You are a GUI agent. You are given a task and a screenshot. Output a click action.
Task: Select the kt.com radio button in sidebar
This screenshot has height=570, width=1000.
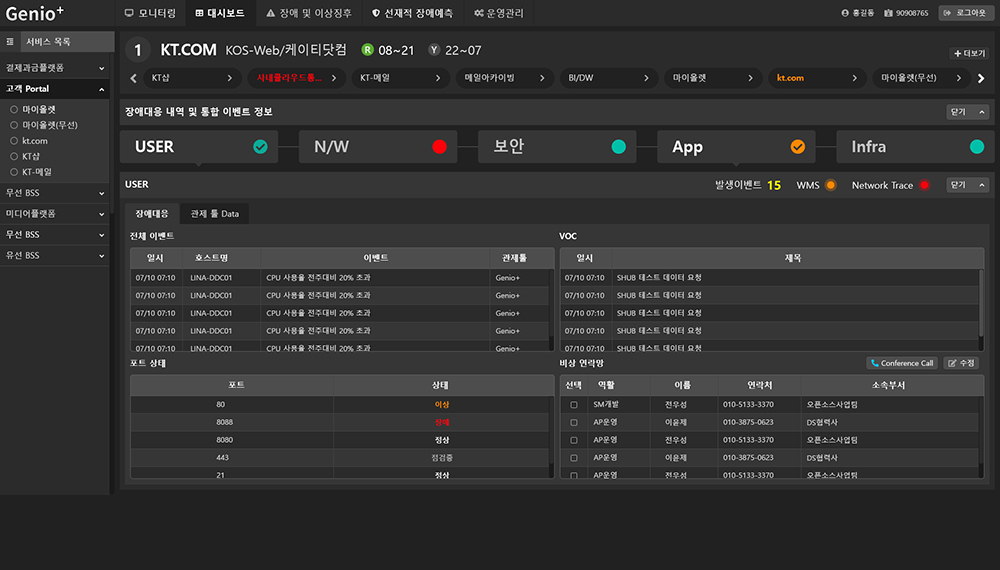pos(14,141)
